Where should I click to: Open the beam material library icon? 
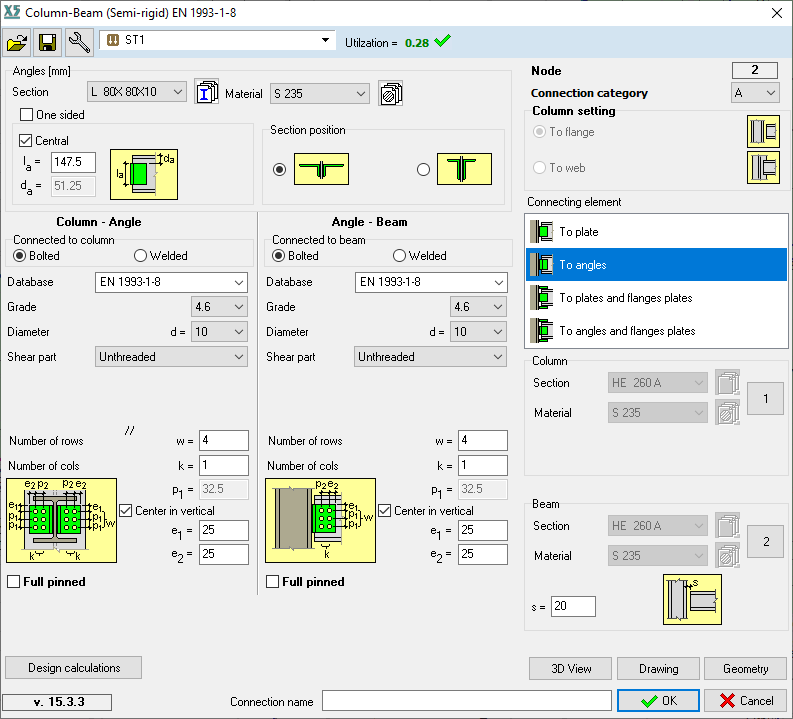(728, 555)
